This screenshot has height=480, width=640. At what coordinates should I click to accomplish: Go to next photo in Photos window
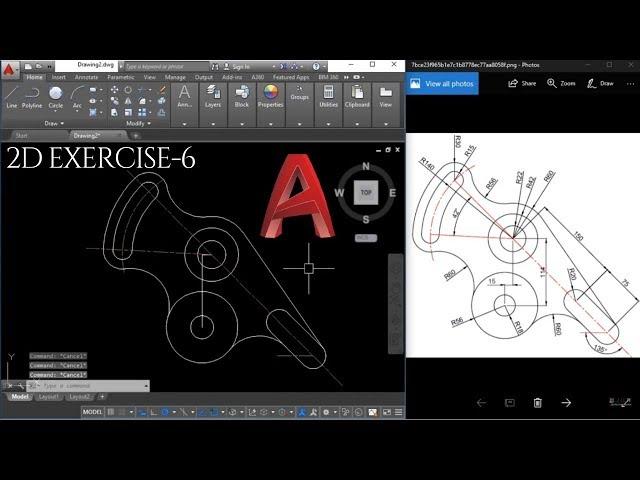tap(566, 403)
